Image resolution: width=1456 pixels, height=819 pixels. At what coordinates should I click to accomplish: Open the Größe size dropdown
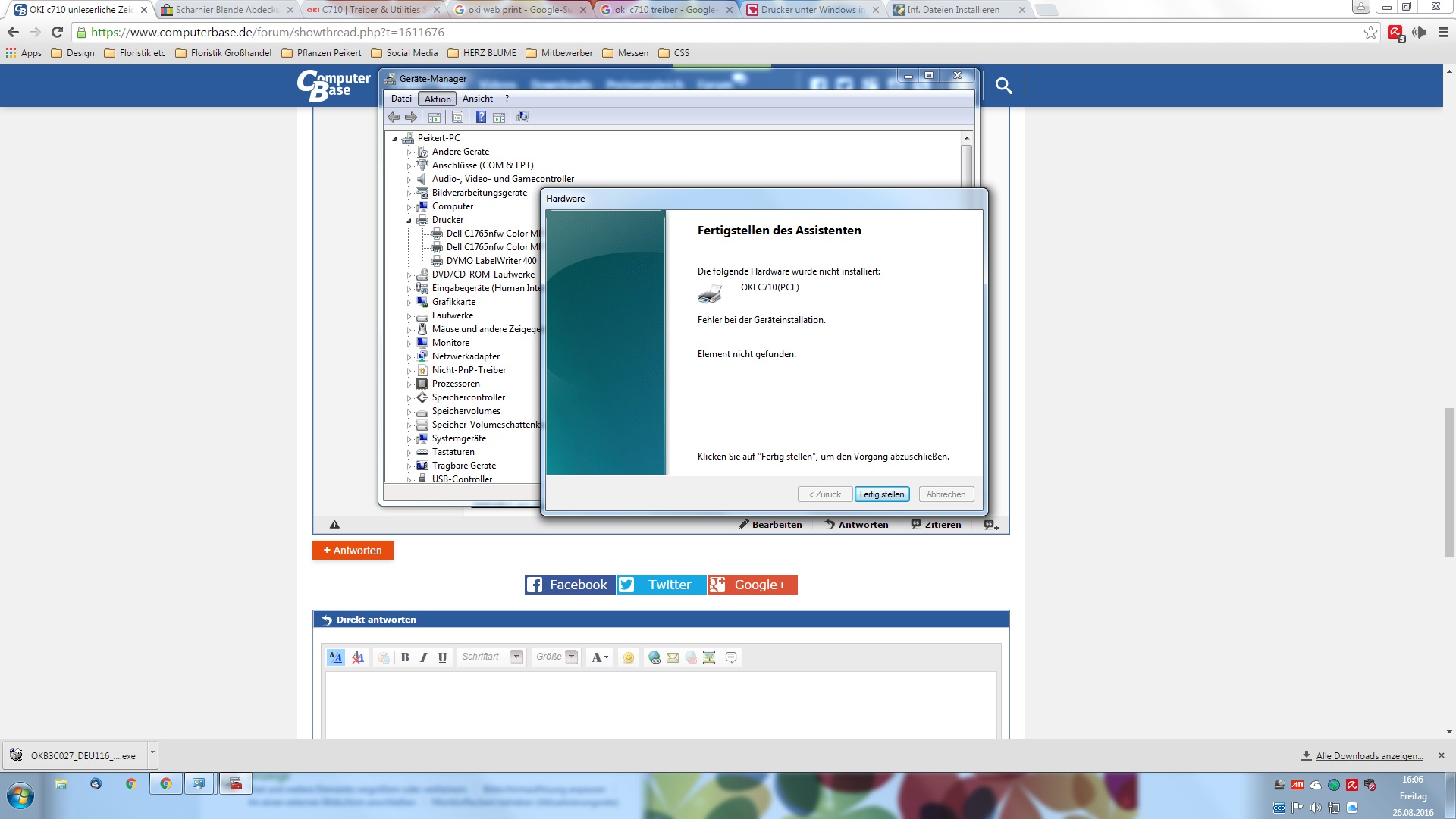coord(572,657)
